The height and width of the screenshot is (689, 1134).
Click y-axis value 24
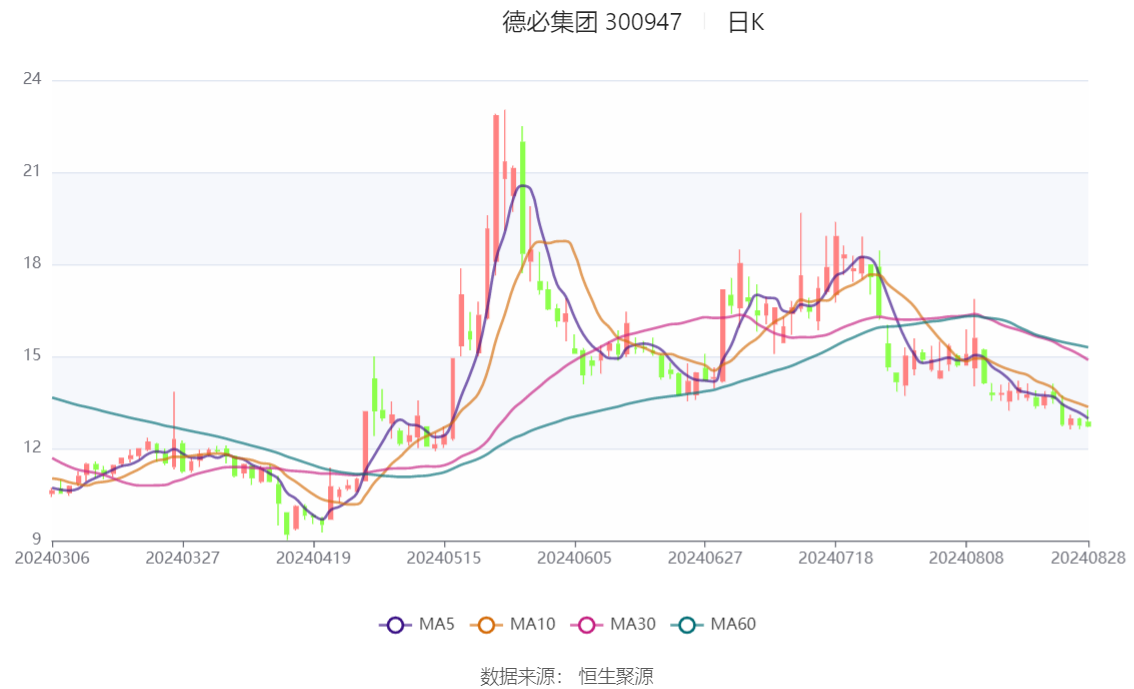coord(32,79)
